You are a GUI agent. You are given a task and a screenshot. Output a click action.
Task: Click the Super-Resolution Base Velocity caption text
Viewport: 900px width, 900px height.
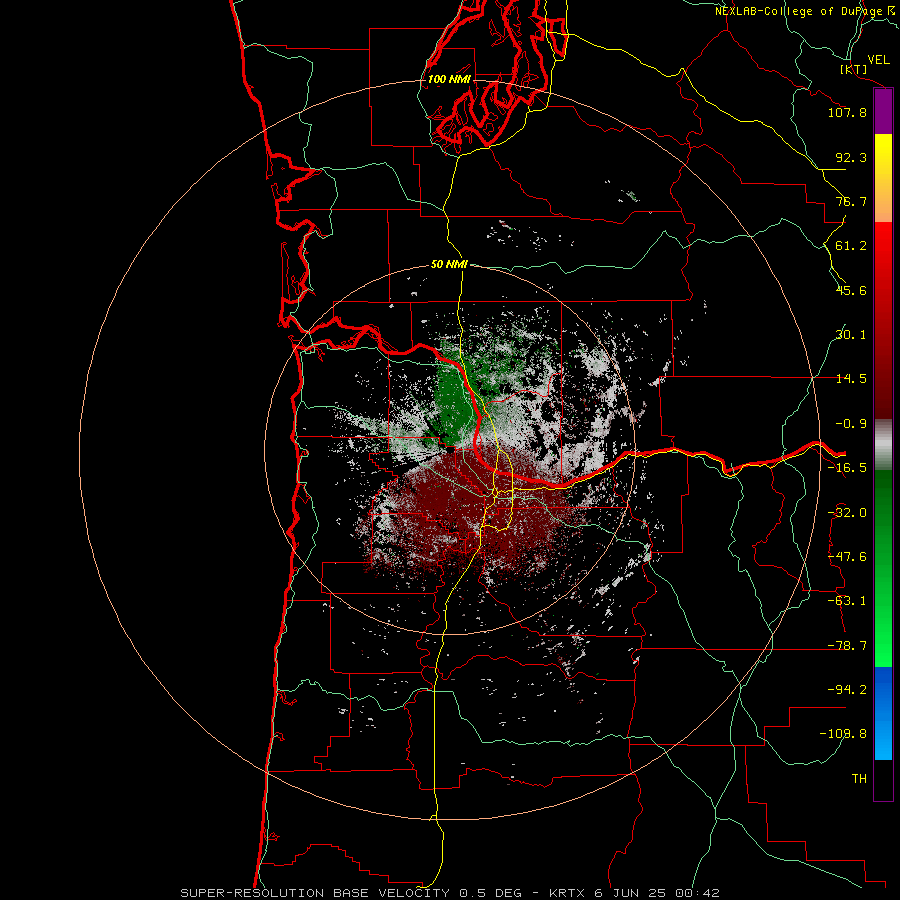click(449, 893)
